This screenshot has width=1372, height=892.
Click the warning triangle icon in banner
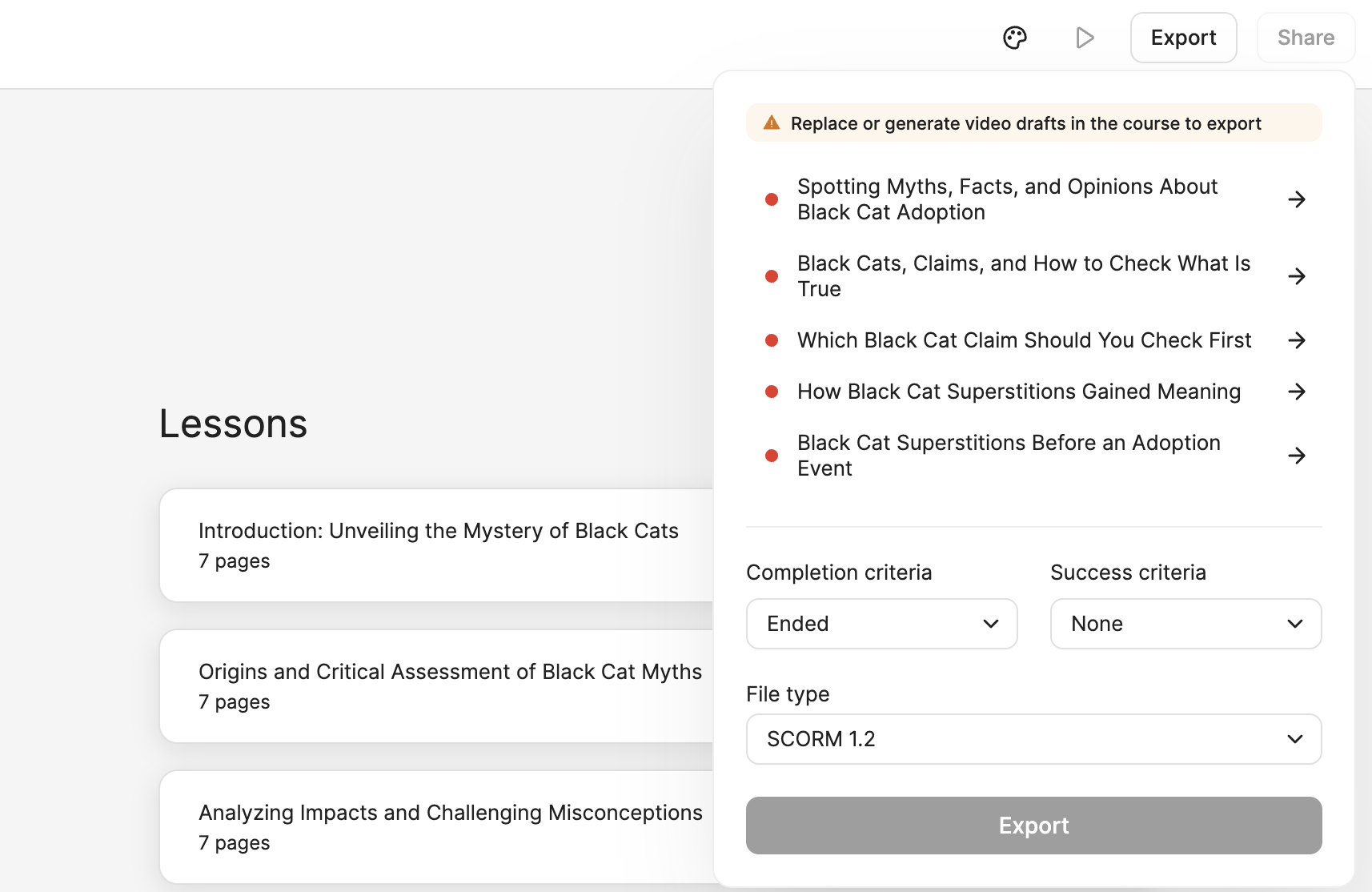(772, 123)
